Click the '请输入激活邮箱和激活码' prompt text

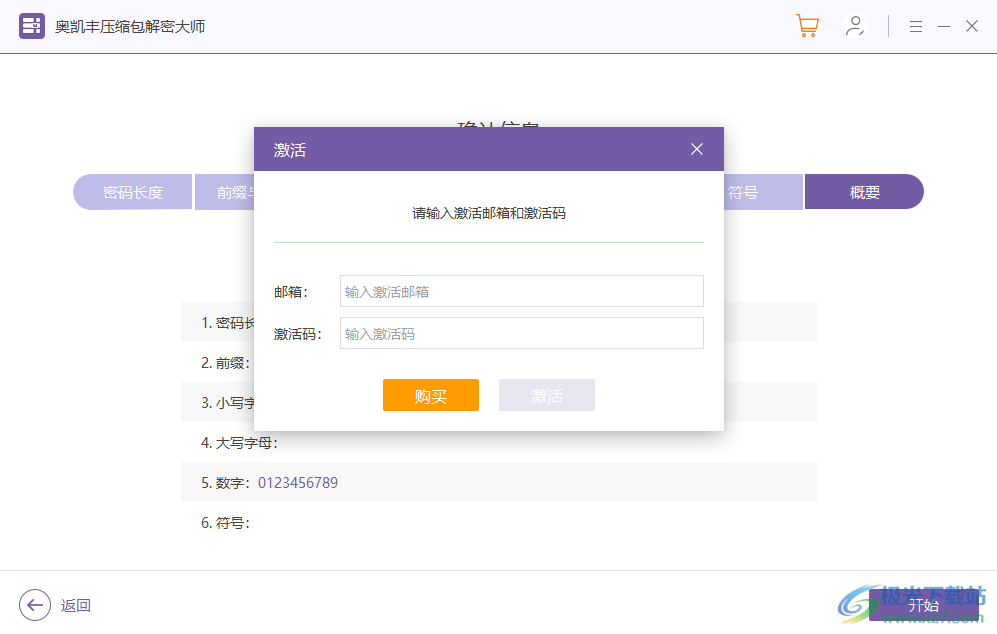pyautogui.click(x=488, y=213)
